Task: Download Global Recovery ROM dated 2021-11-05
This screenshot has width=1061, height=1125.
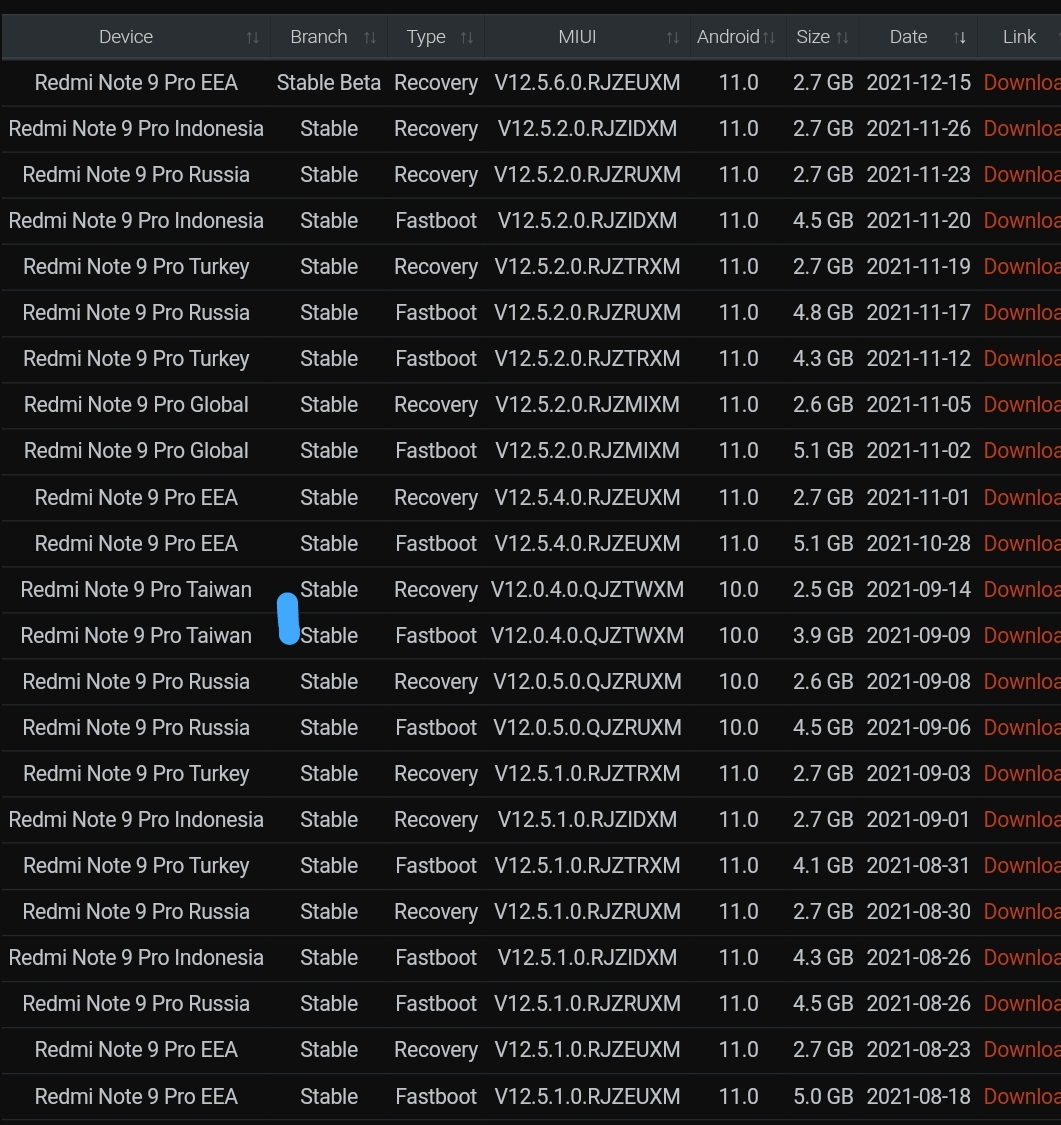Action: click(1022, 405)
